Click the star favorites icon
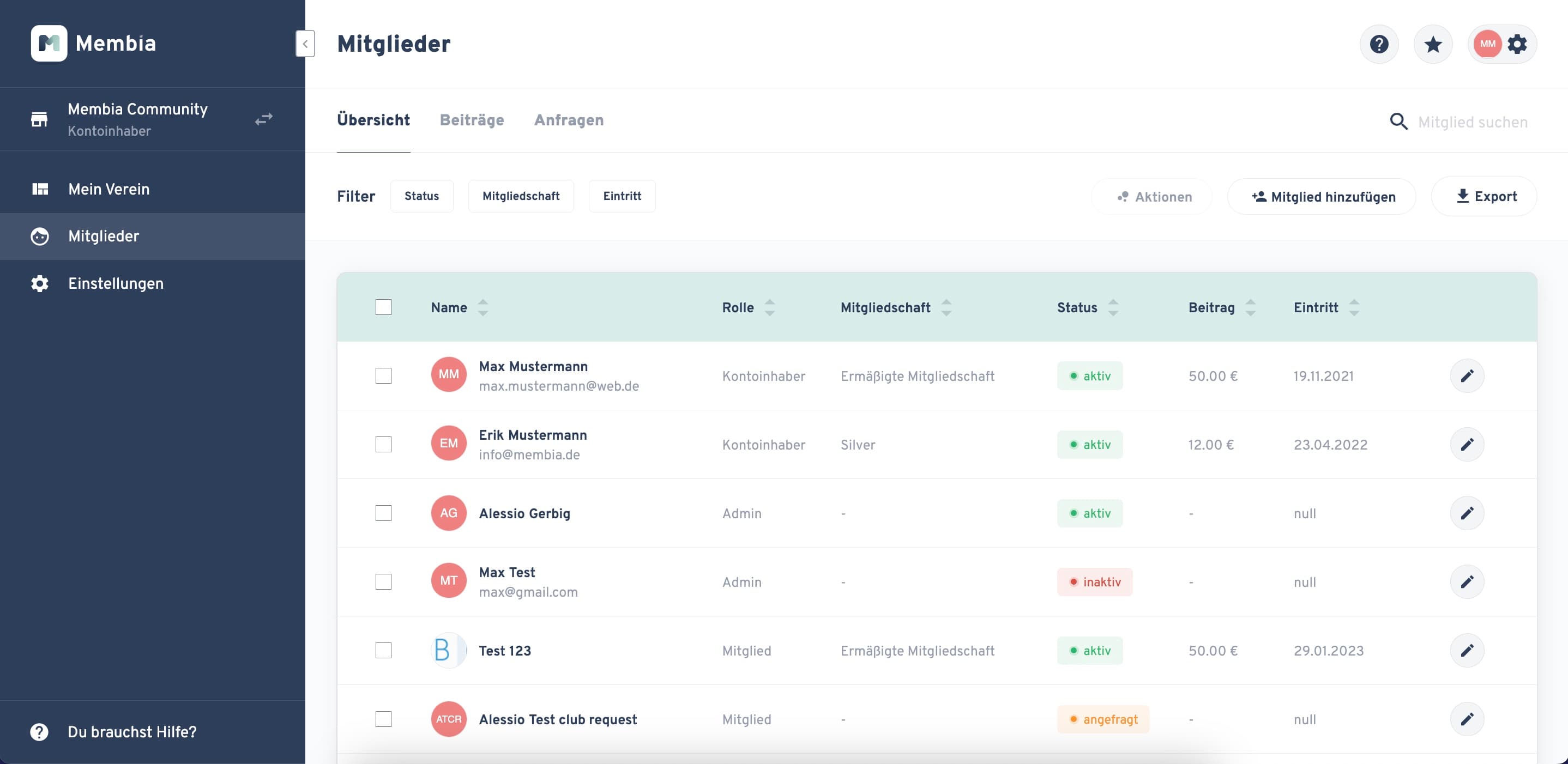 coord(1433,44)
